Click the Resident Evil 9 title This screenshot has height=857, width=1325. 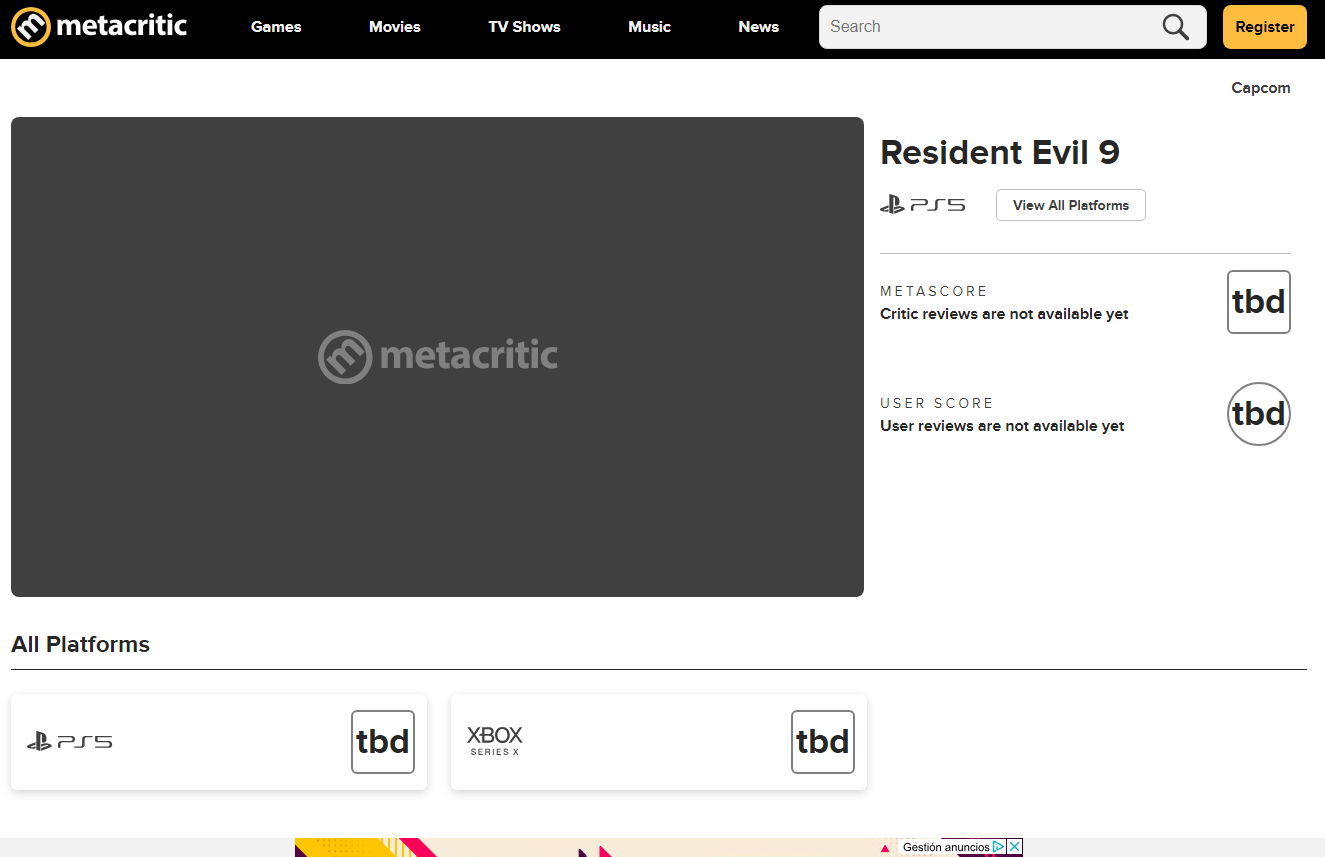click(1000, 152)
